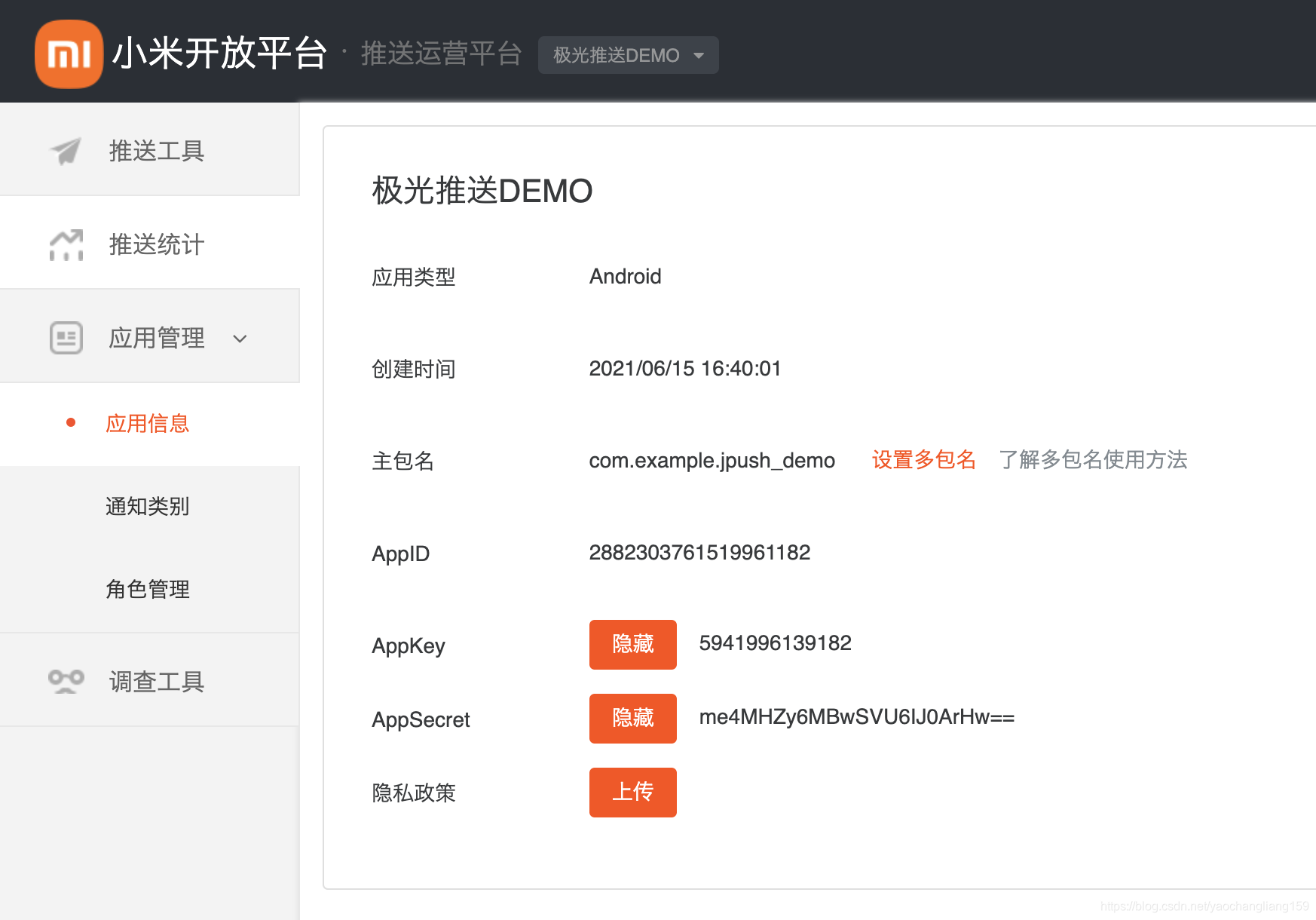
Task: Open 角色管理 submenu
Action: 147,589
